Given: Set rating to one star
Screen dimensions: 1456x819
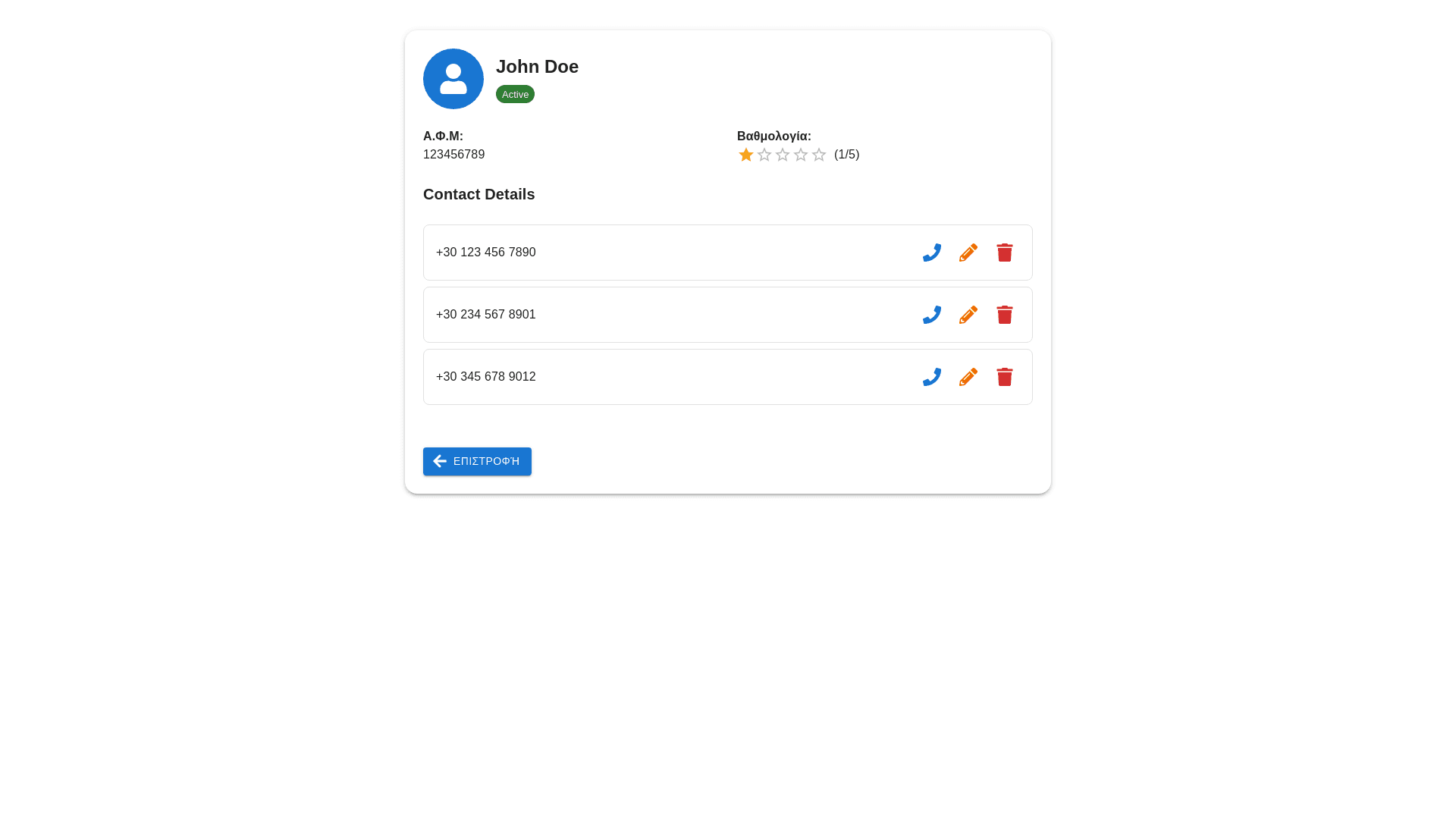Looking at the screenshot, I should coord(746,155).
